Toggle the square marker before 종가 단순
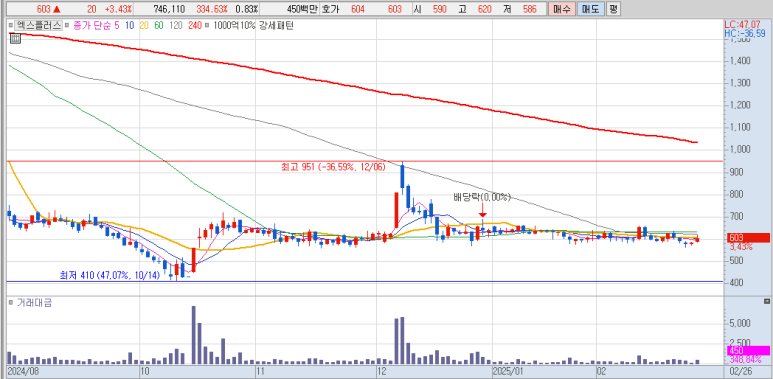 [x=68, y=26]
